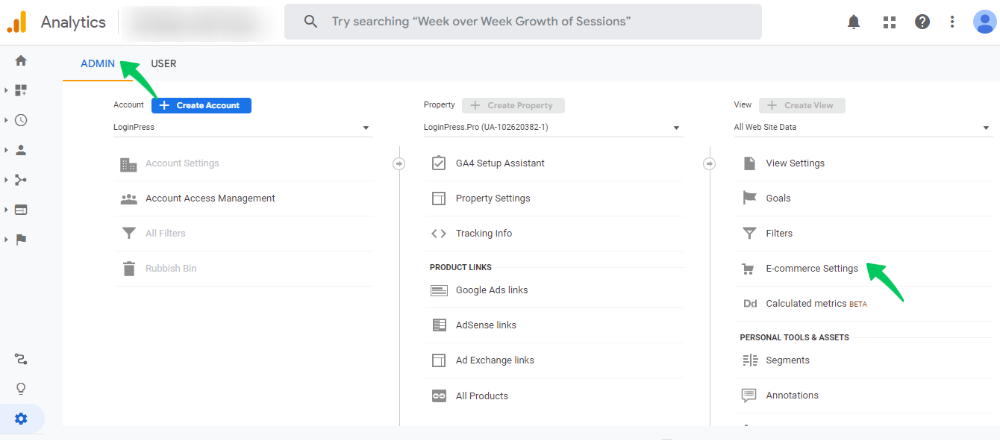This screenshot has height=440, width=1000.
Task: Switch to the USER tab
Action: [163, 64]
